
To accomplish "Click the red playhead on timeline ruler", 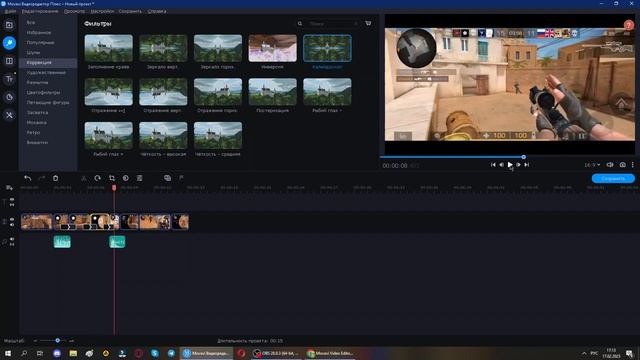I will pyautogui.click(x=114, y=188).
